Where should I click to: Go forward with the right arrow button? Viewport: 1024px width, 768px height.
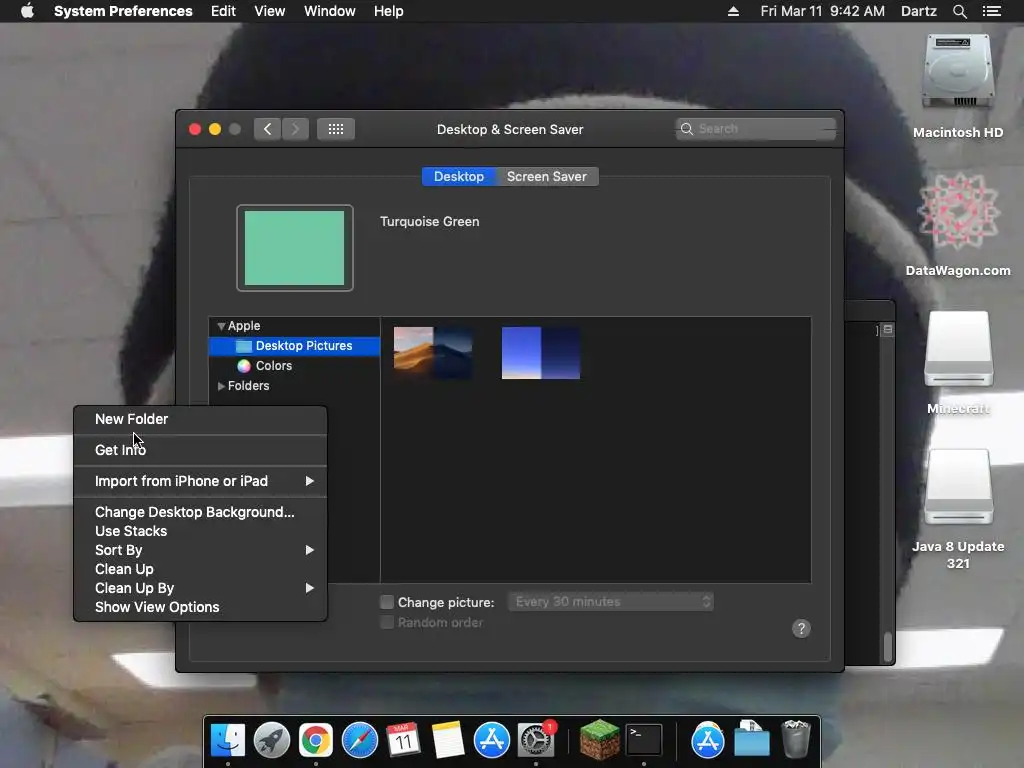295,129
